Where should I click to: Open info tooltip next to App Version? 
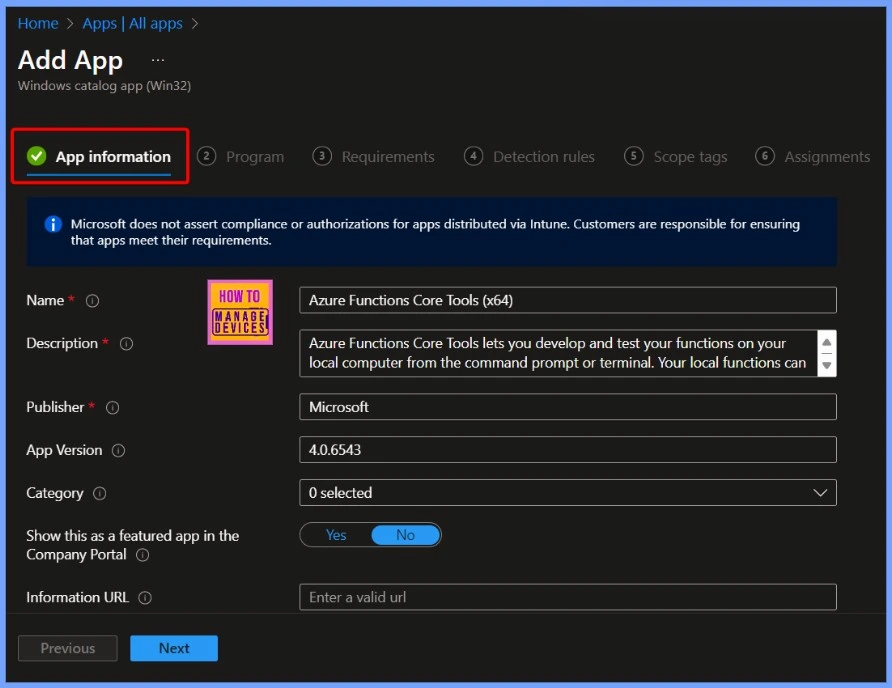(118, 451)
